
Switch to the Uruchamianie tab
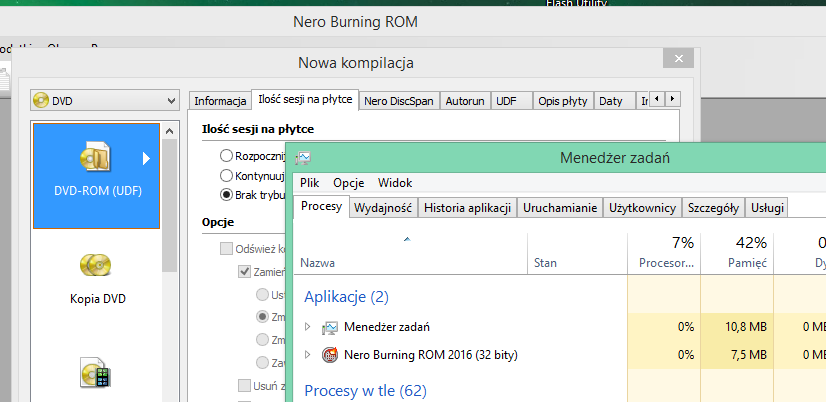tap(560, 208)
